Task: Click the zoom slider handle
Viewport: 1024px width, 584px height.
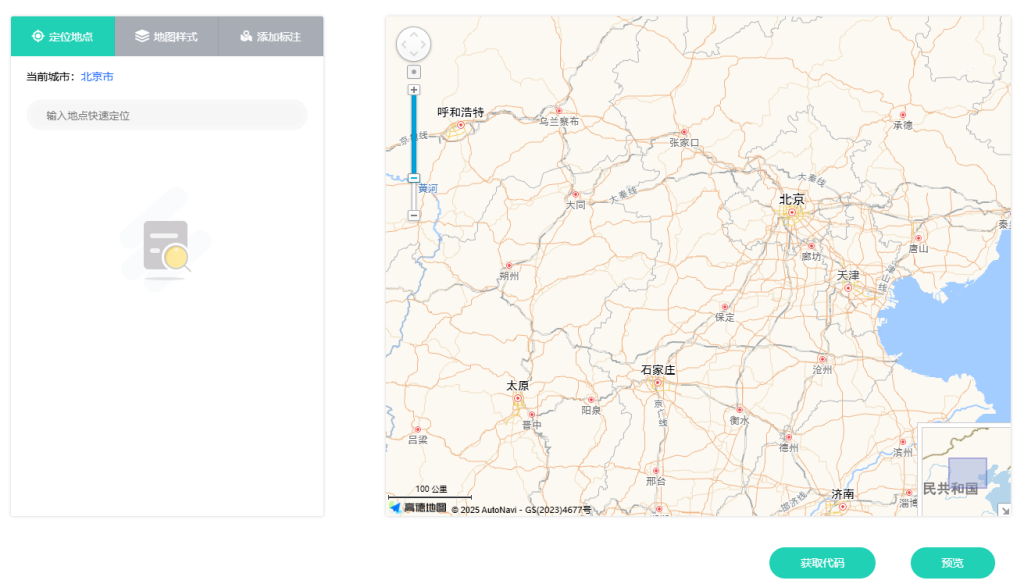Action: pyautogui.click(x=413, y=178)
